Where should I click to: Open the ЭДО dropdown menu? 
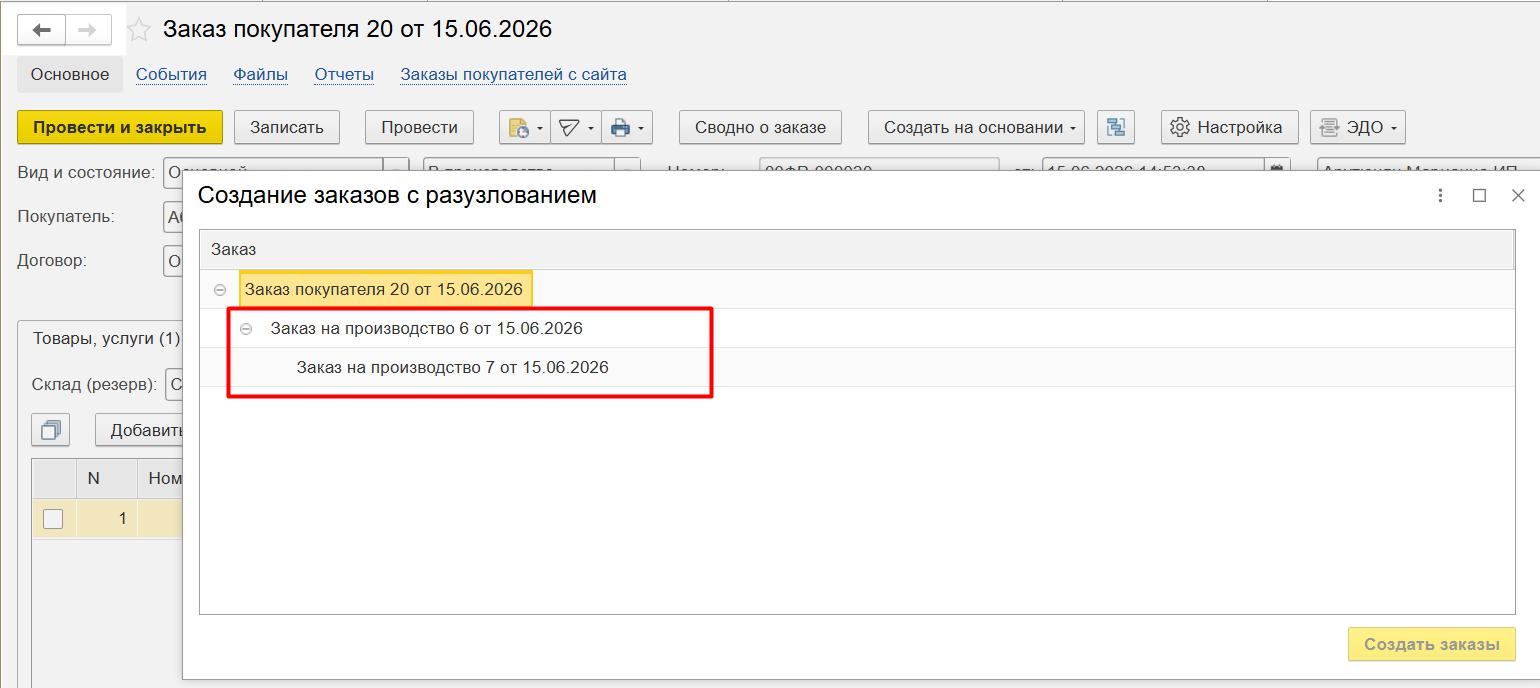pos(1358,128)
